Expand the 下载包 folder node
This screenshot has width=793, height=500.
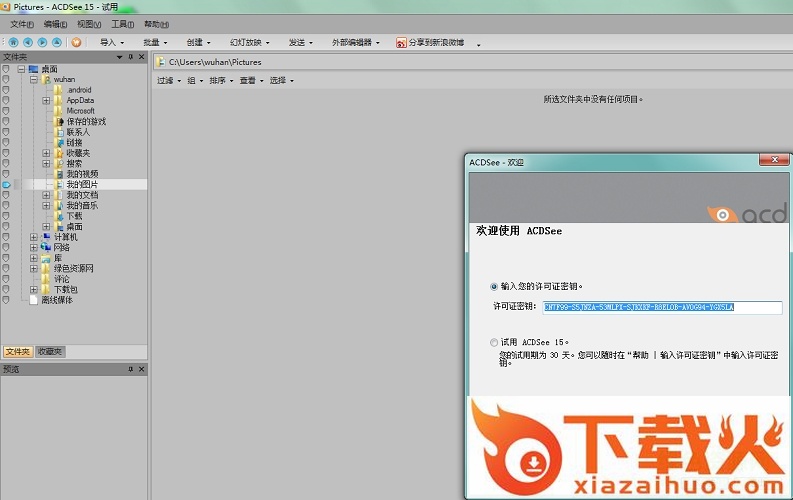click(x=33, y=290)
